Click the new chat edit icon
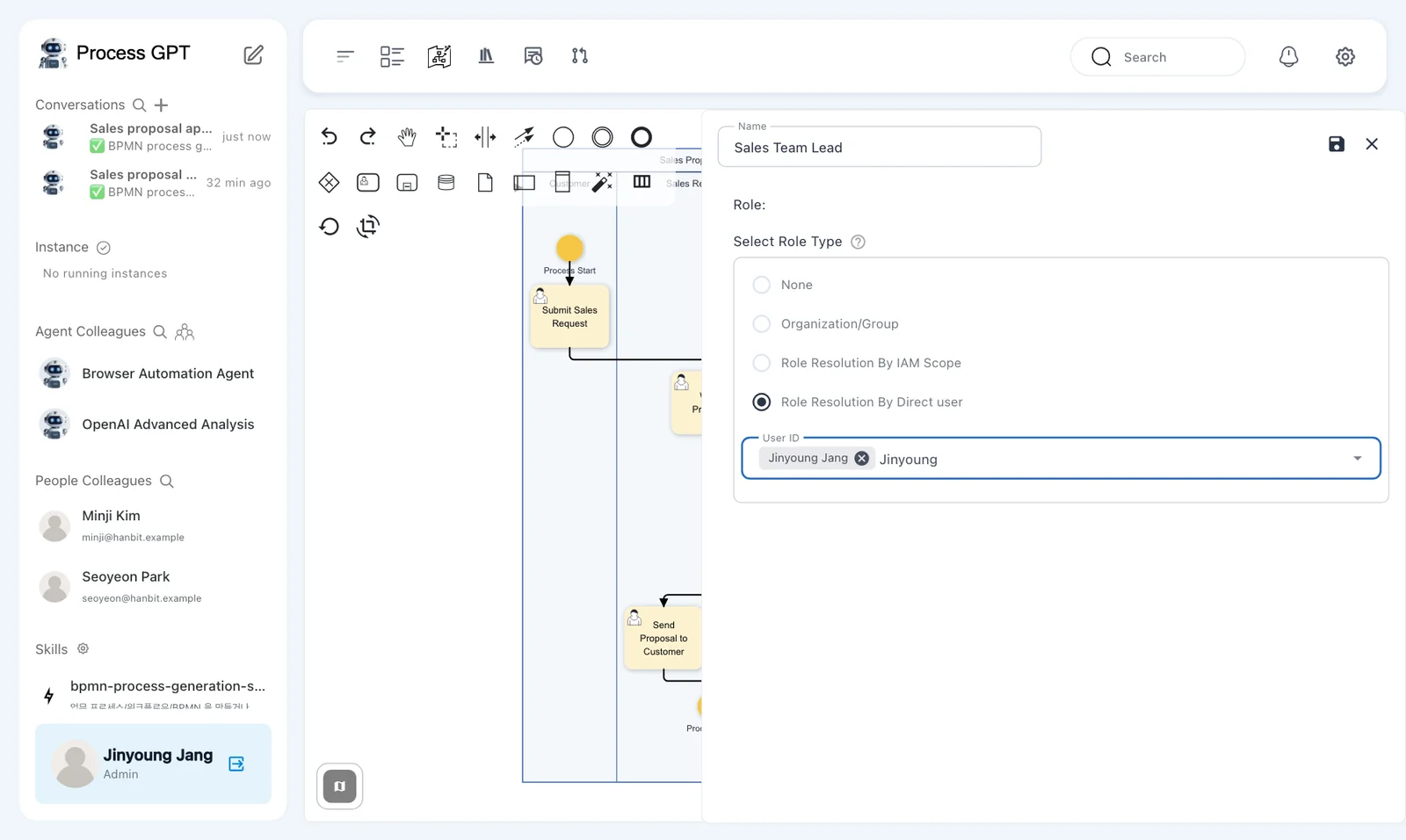The height and width of the screenshot is (840, 1406). click(x=253, y=55)
